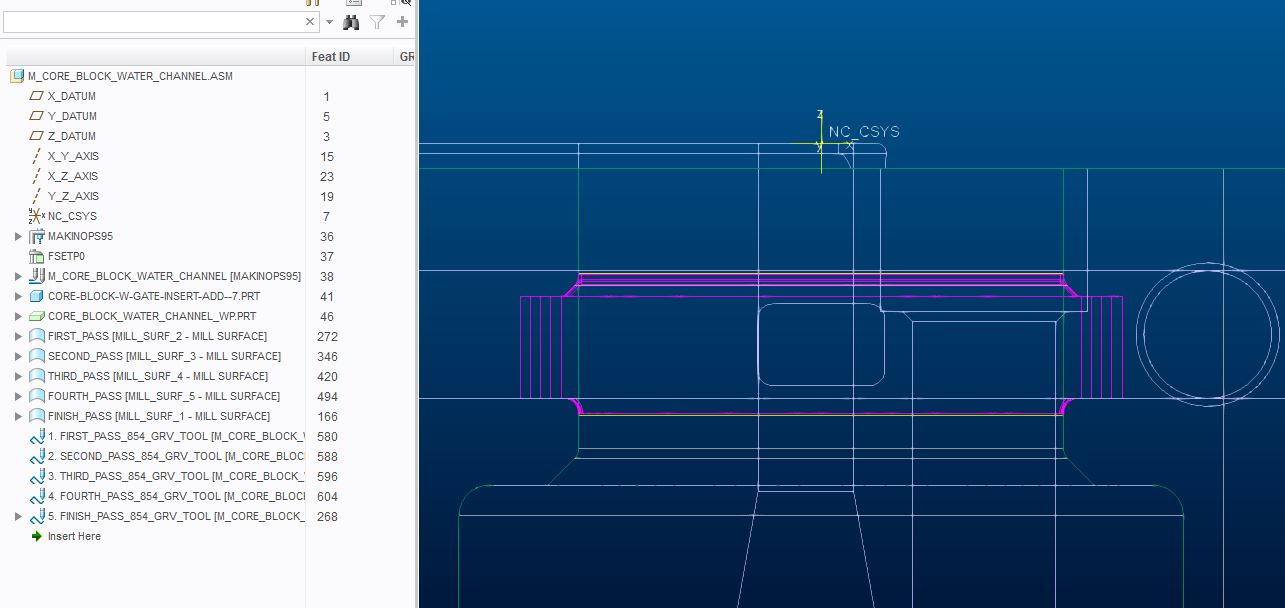
Task: Expand the FOURTH_PASS mill surface node
Action: click(x=18, y=396)
